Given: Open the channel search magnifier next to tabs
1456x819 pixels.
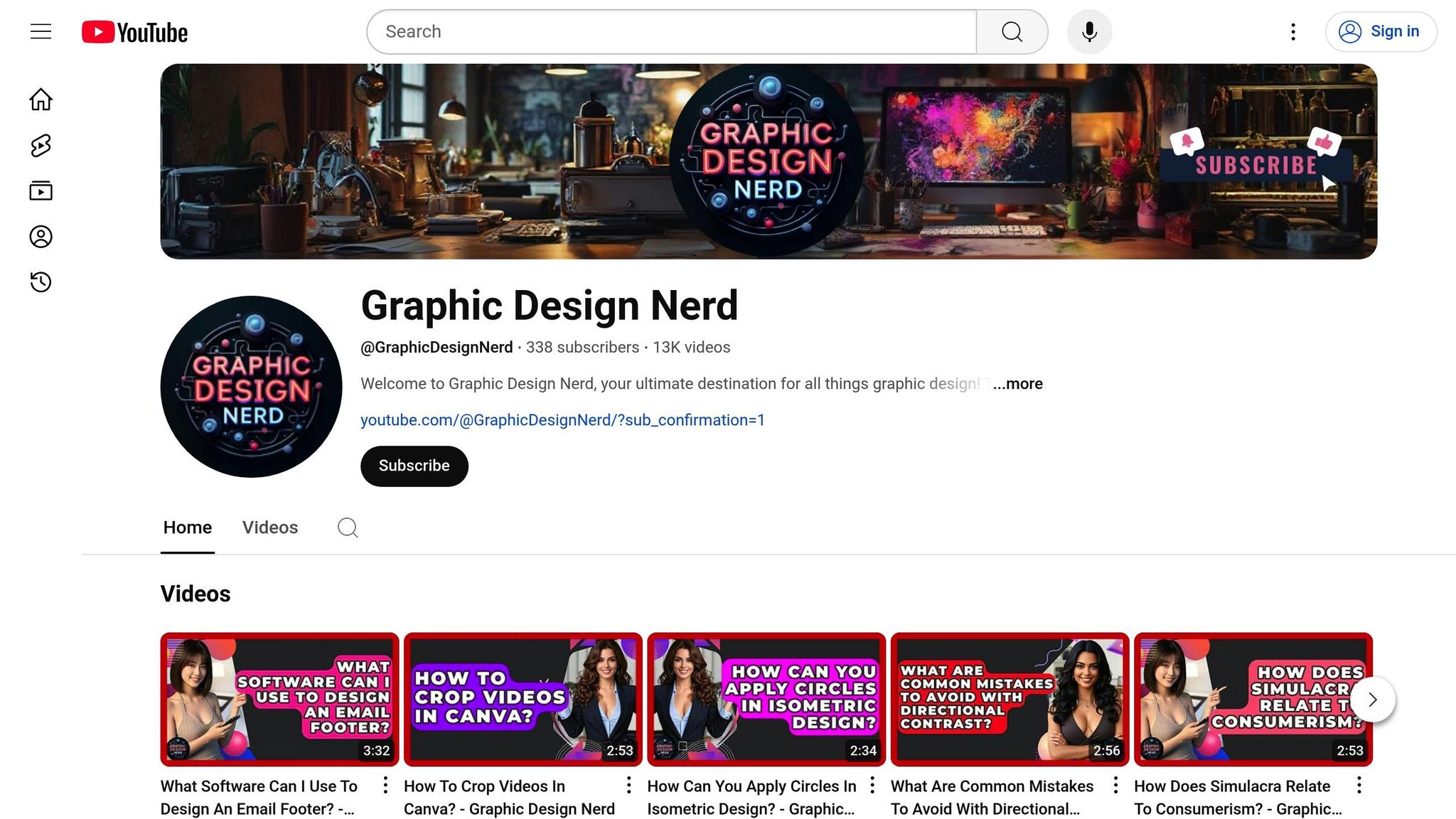Looking at the screenshot, I should pos(348,528).
